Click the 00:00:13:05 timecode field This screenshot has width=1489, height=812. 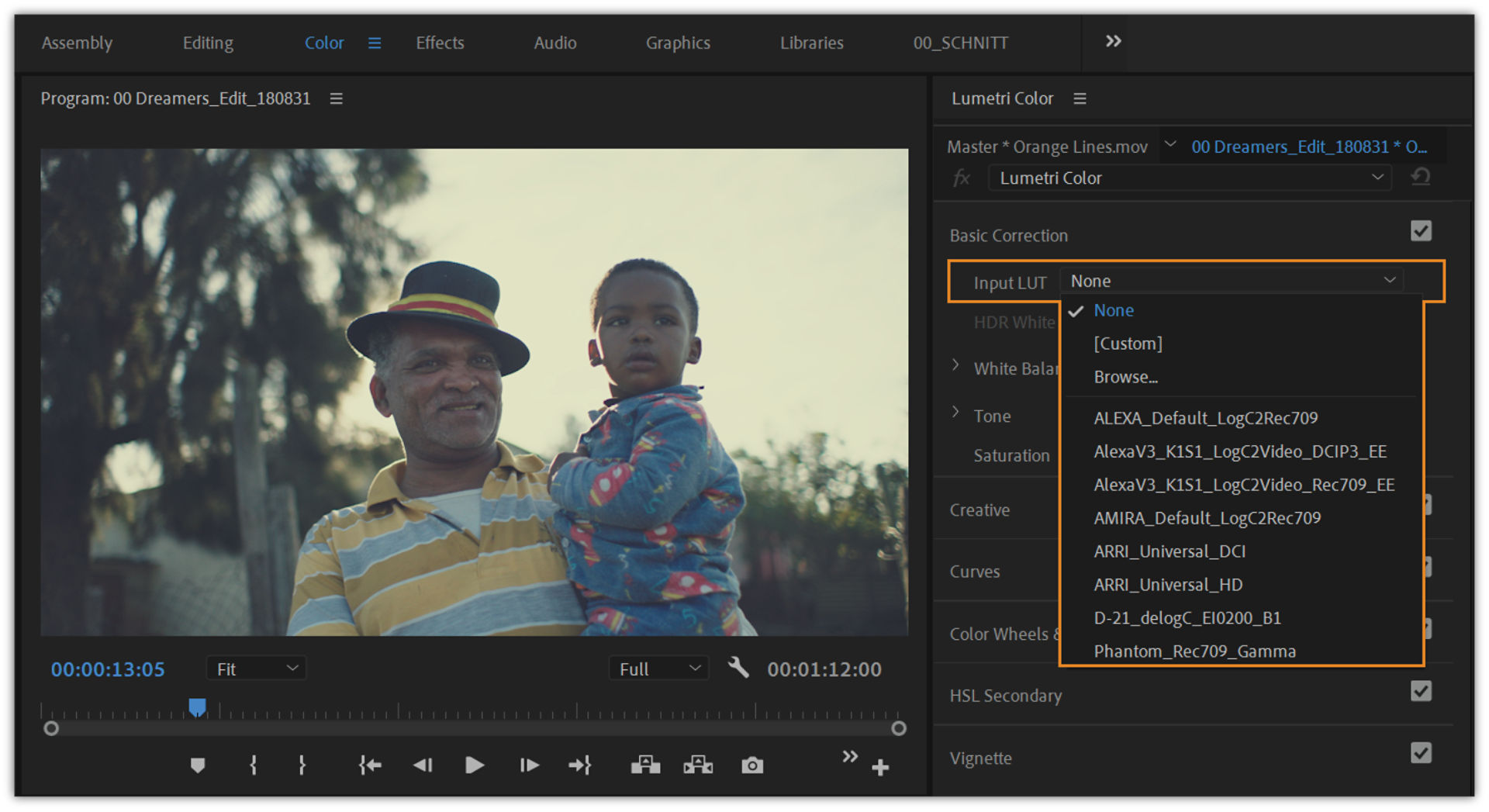tap(108, 669)
